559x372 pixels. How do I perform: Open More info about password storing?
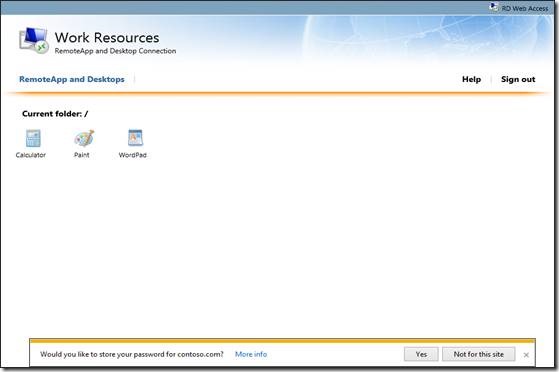pos(251,354)
